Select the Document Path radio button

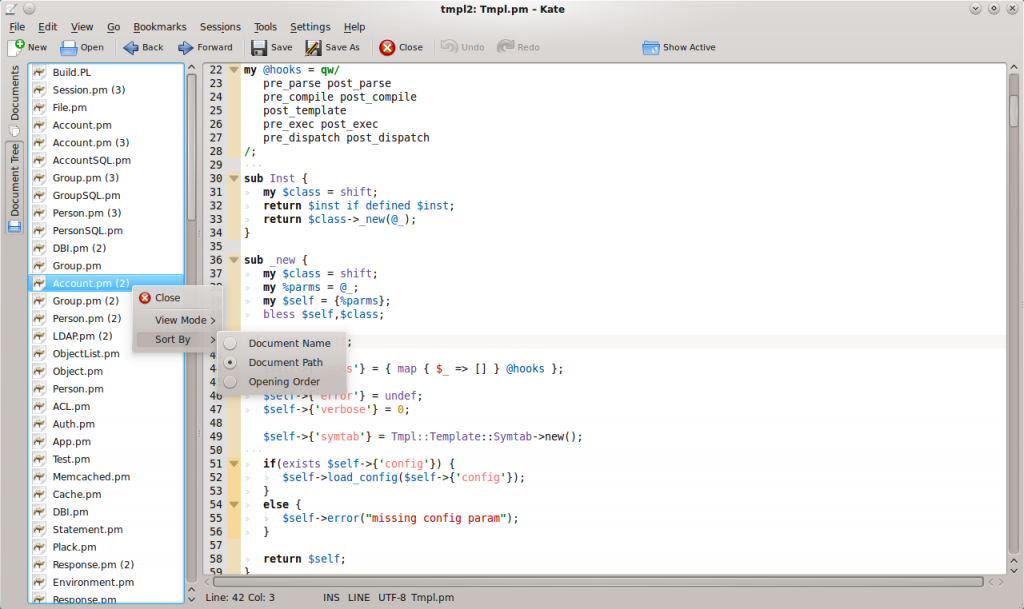click(x=230, y=362)
